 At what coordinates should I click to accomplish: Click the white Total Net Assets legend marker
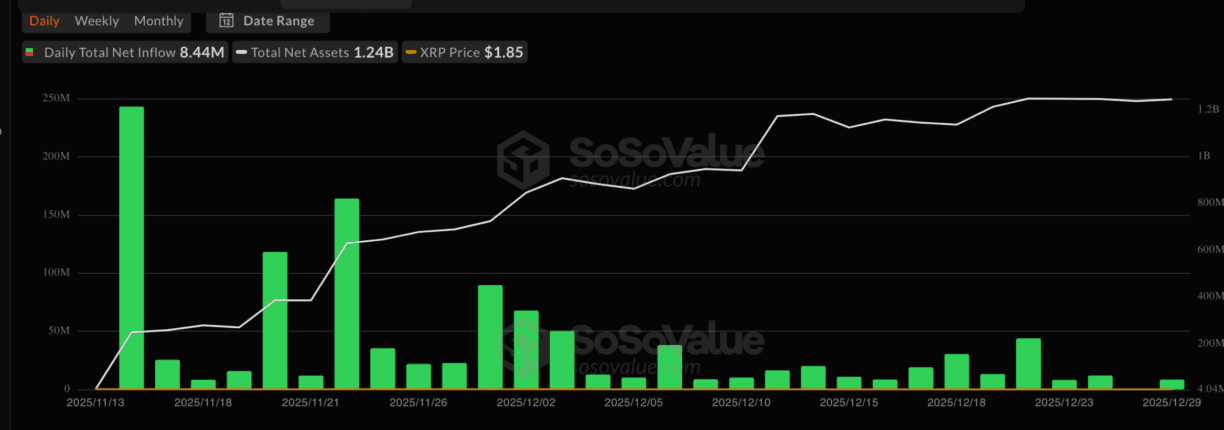[241, 52]
